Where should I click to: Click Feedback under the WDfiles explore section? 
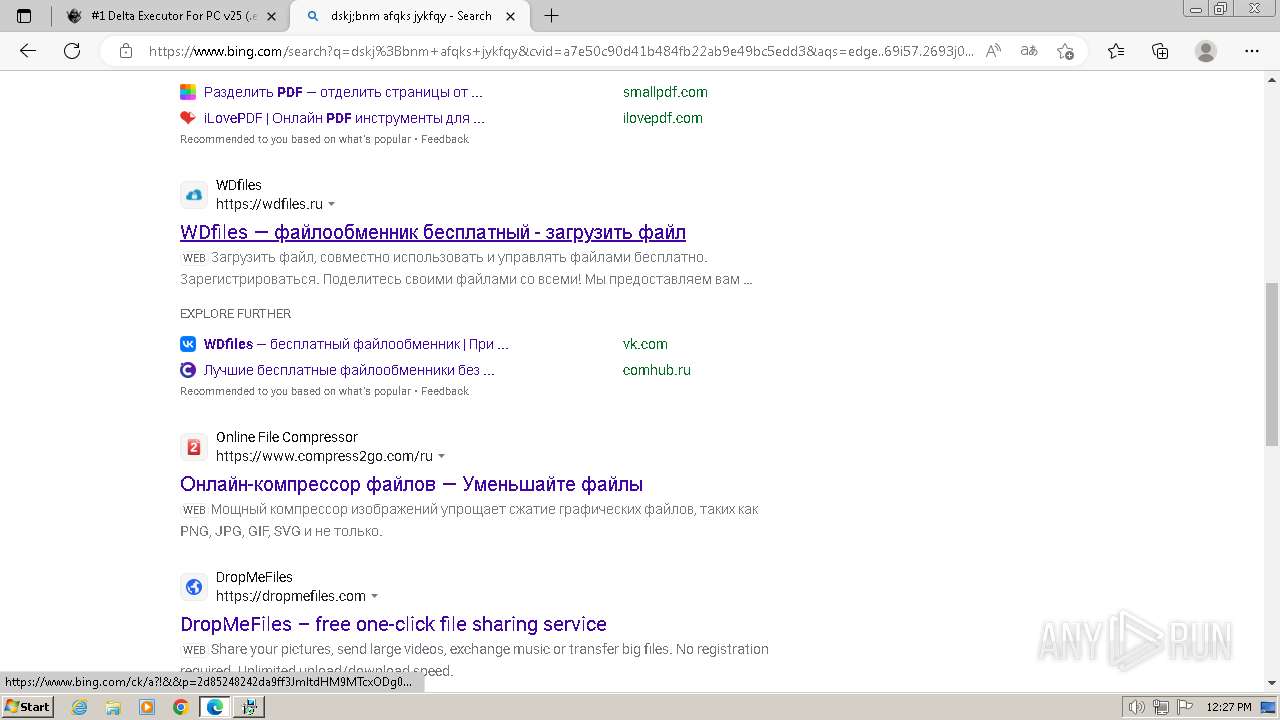[x=445, y=391]
